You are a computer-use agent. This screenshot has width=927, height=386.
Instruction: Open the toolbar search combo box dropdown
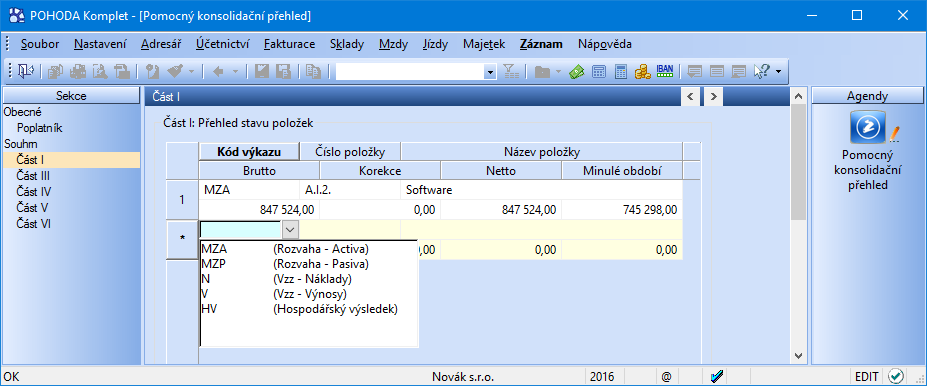pyautogui.click(x=490, y=72)
